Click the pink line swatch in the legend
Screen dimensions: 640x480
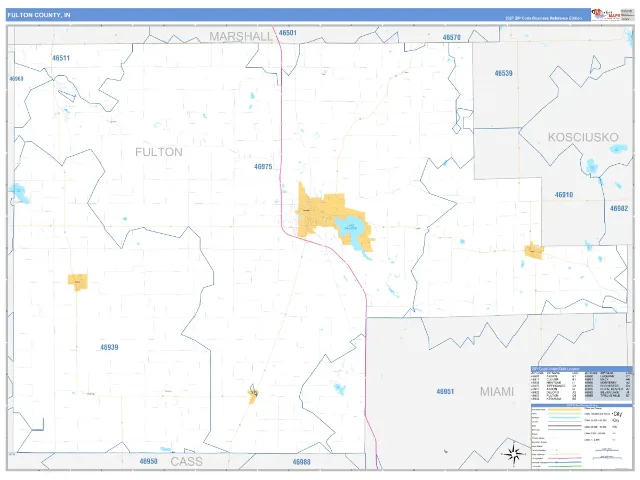coord(564,458)
